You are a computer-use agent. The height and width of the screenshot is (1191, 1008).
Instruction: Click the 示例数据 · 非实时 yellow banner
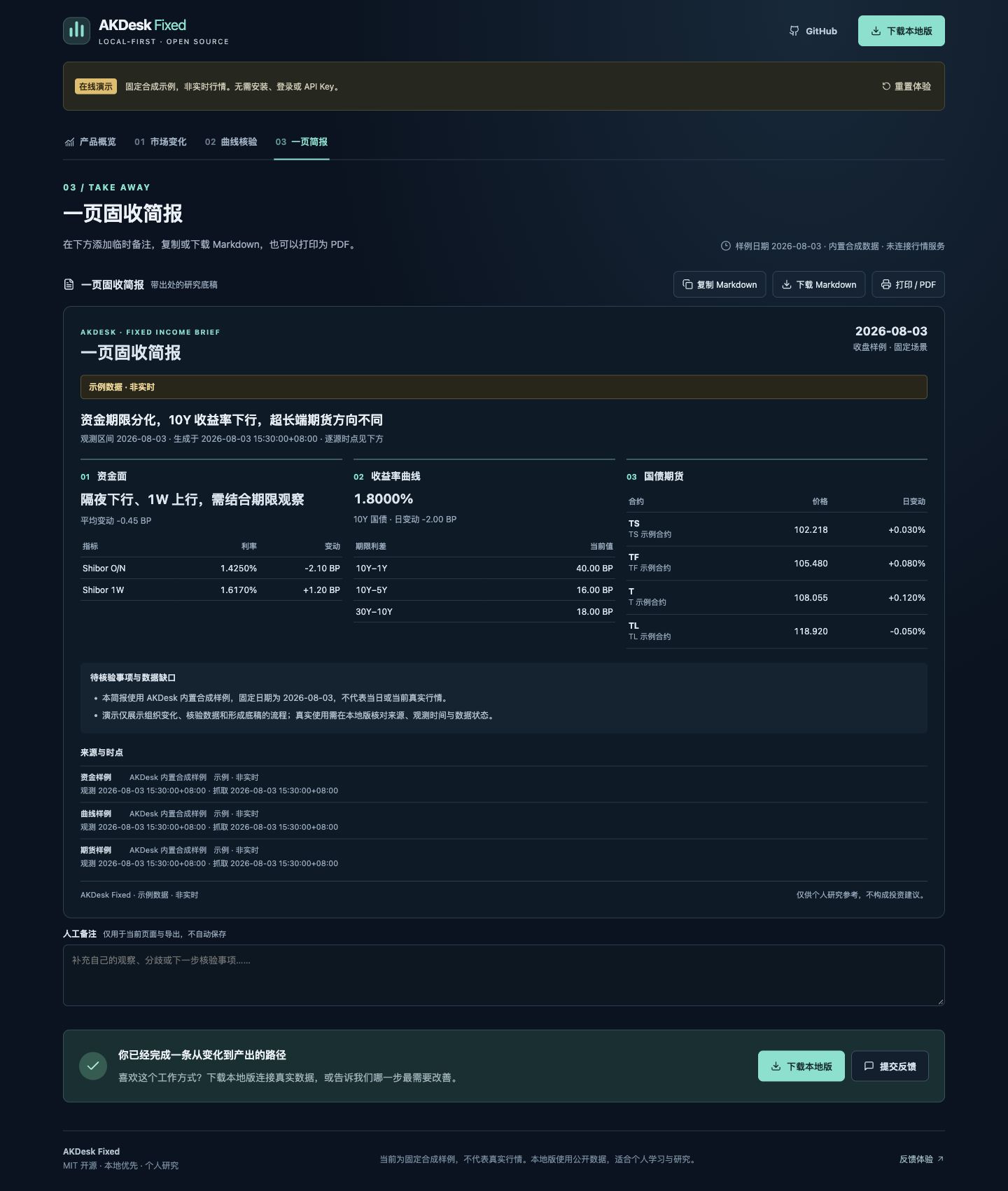(504, 387)
